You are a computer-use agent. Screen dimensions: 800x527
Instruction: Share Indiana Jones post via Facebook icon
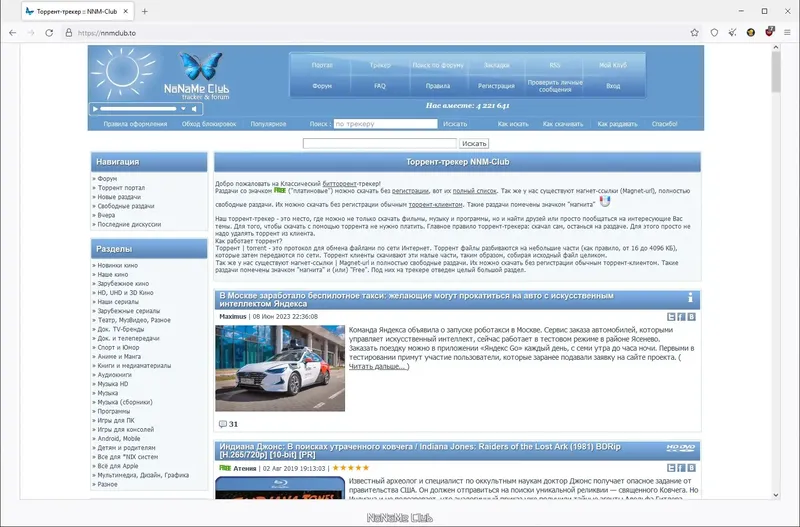tap(681, 468)
